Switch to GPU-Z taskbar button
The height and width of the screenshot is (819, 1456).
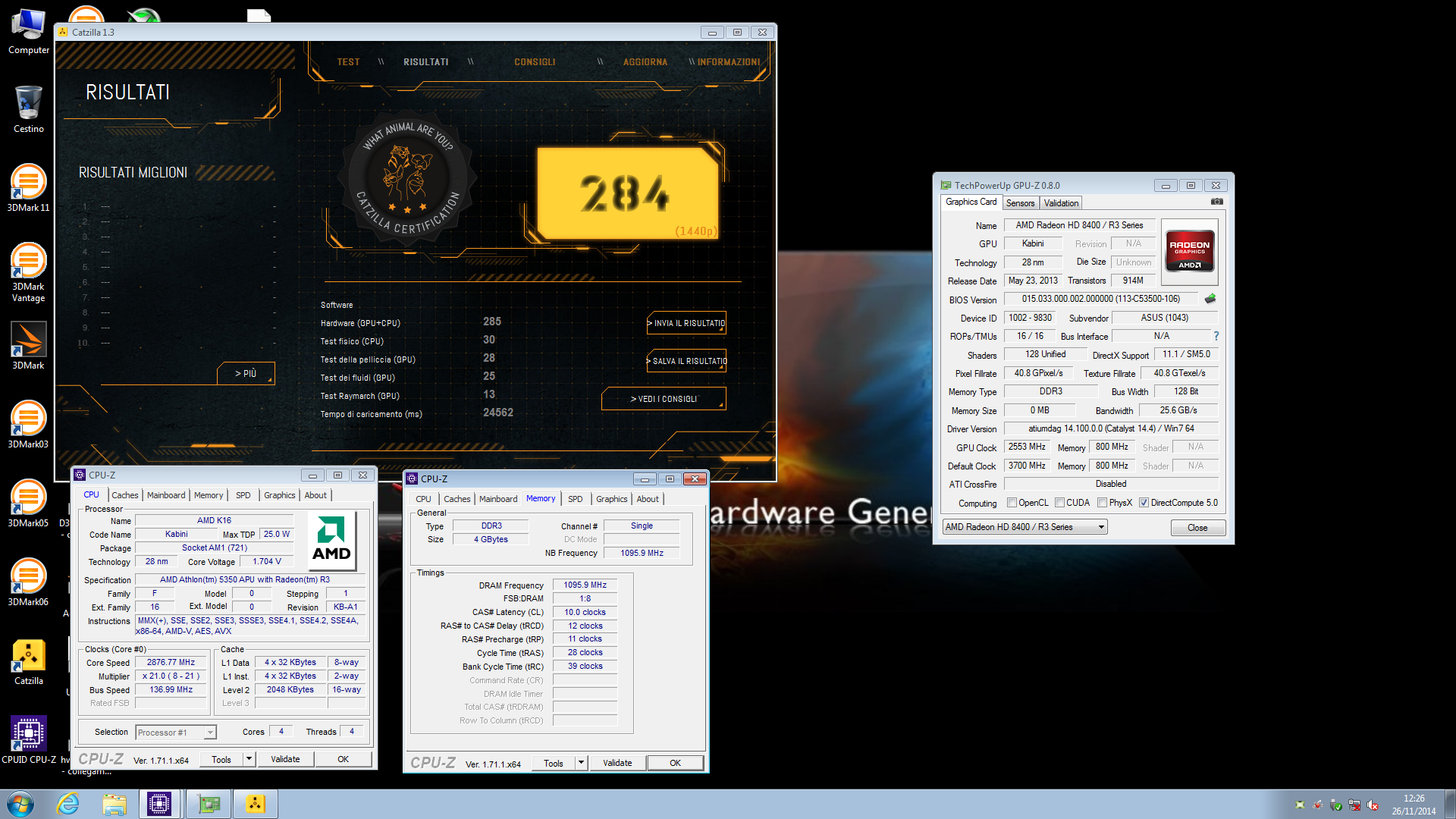point(209,804)
